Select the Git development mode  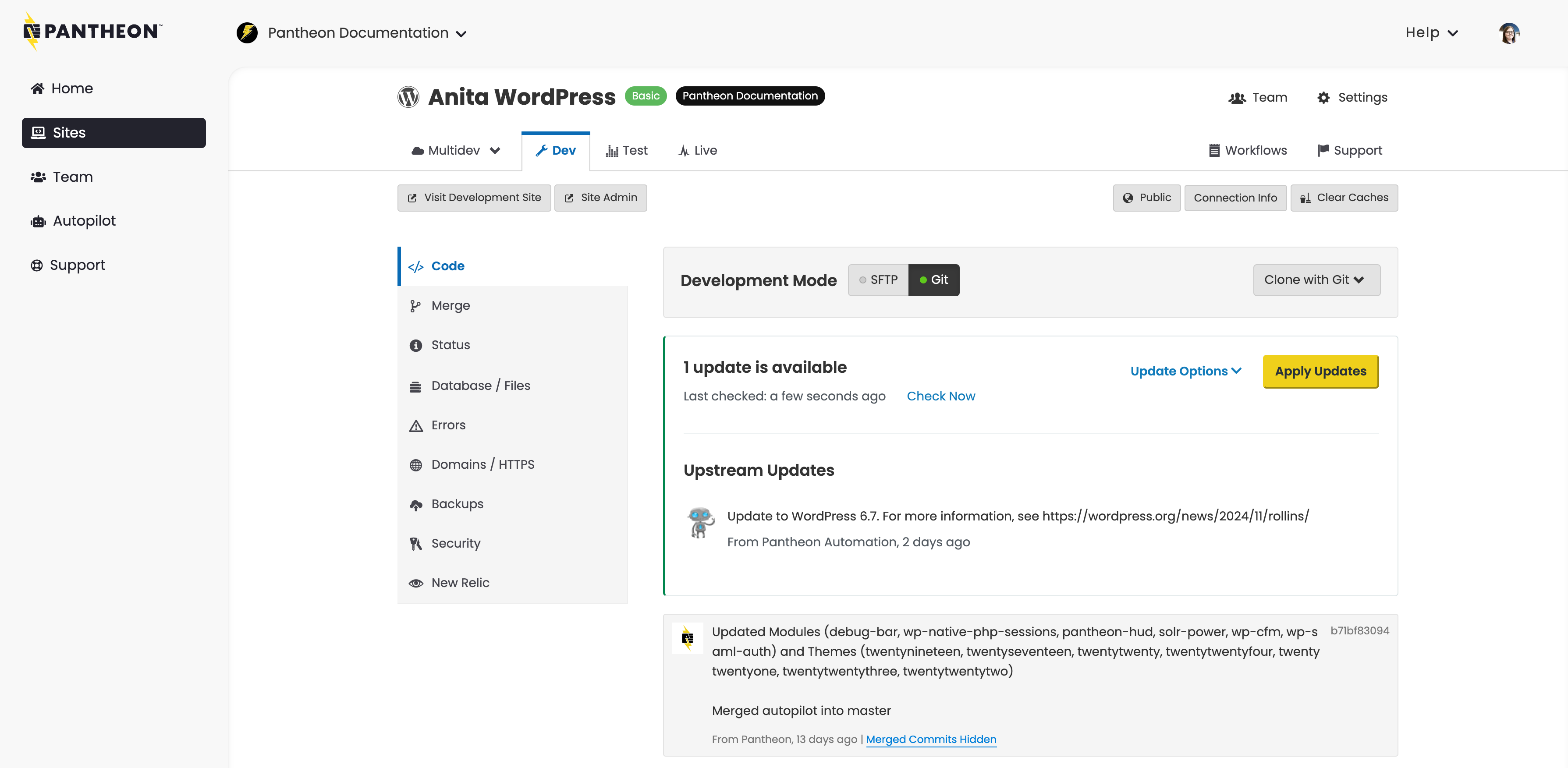(934, 280)
